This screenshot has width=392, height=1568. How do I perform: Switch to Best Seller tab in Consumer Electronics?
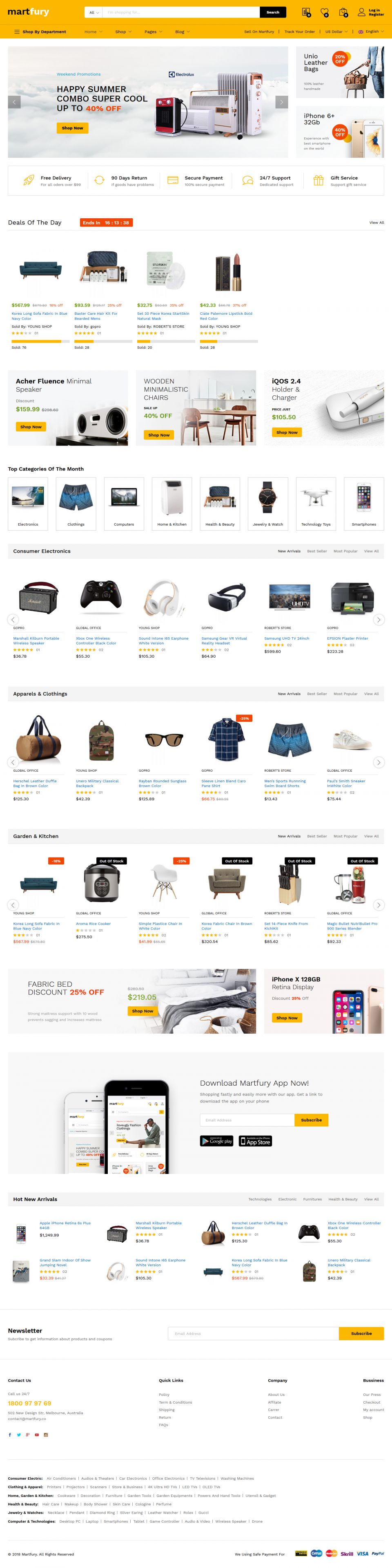coord(316,551)
